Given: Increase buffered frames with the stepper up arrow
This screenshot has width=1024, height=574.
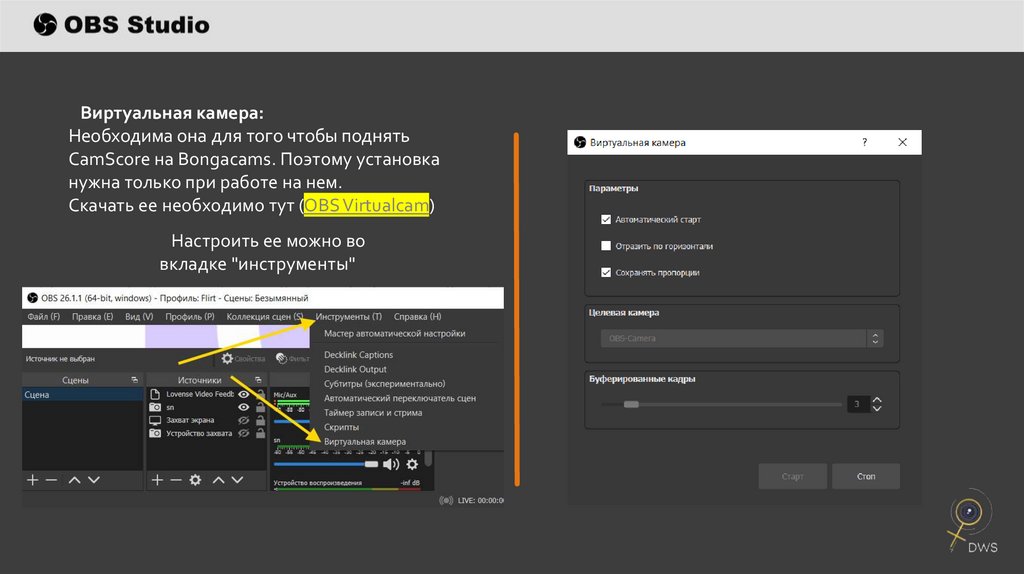Looking at the screenshot, I should [877, 399].
